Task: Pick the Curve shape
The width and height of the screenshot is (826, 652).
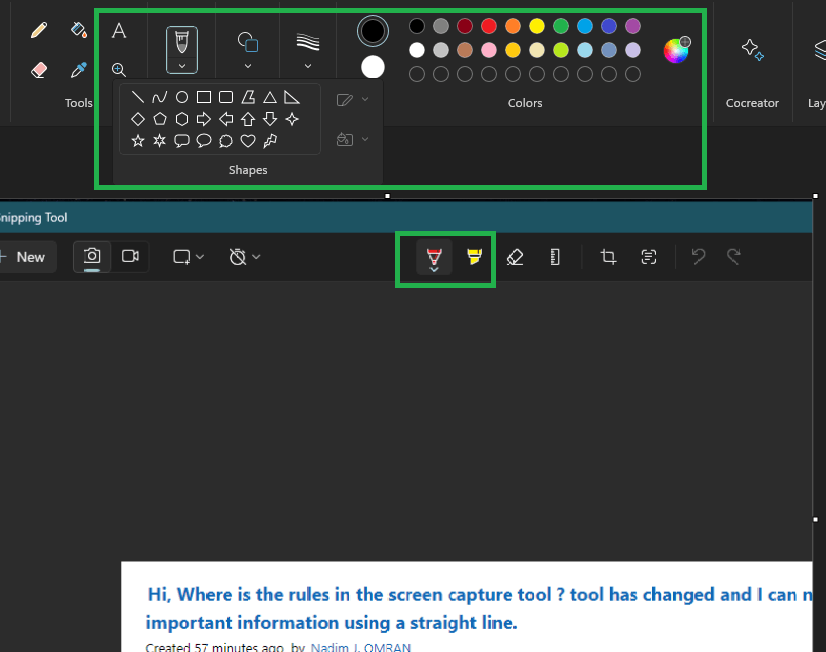Action: [160, 97]
